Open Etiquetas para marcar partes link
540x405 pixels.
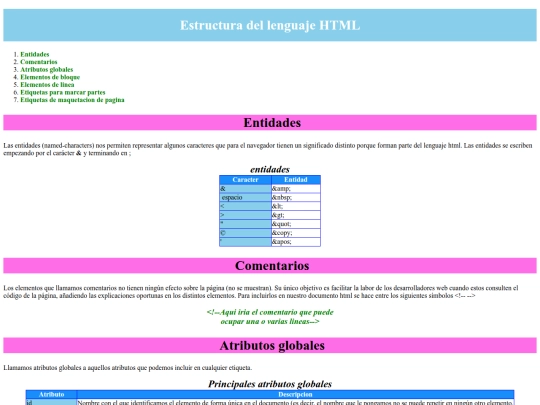(63, 92)
